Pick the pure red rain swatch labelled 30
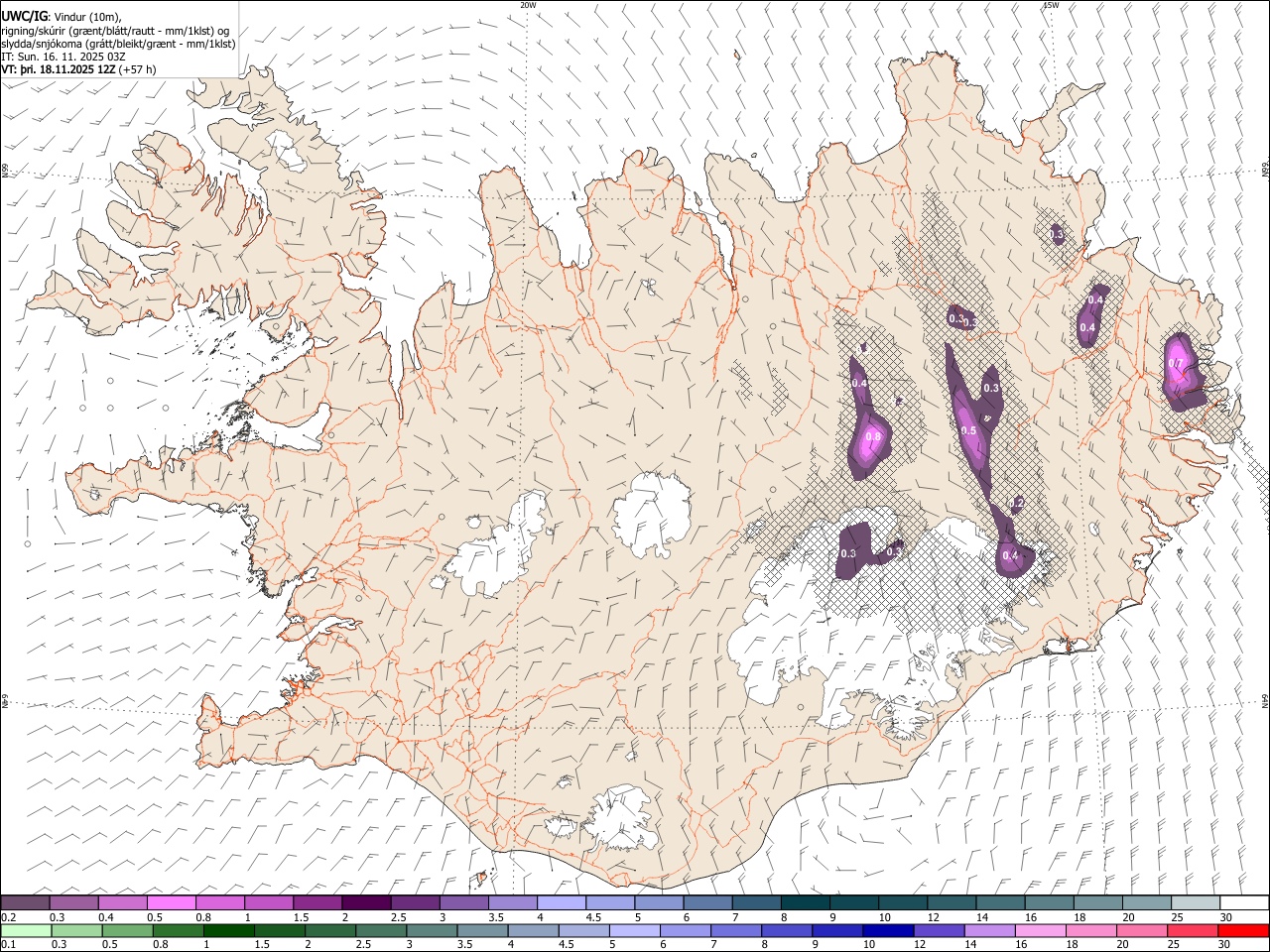 coord(1243,930)
